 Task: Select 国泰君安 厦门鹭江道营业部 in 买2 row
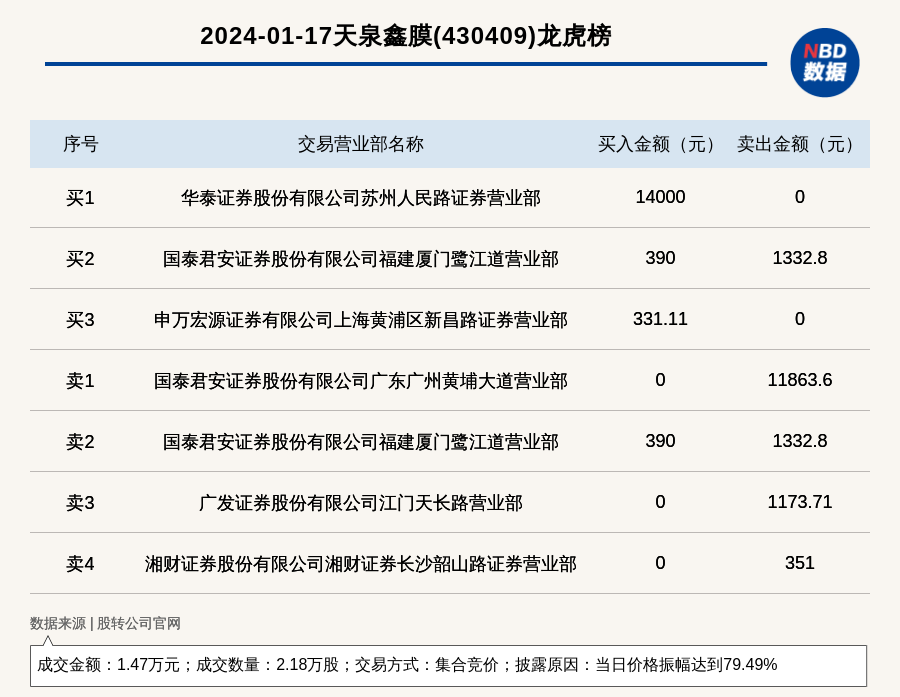360,259
